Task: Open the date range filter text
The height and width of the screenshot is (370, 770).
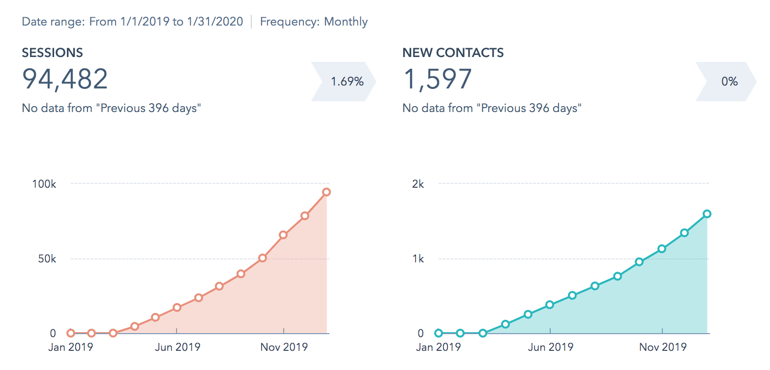Action: (x=132, y=22)
